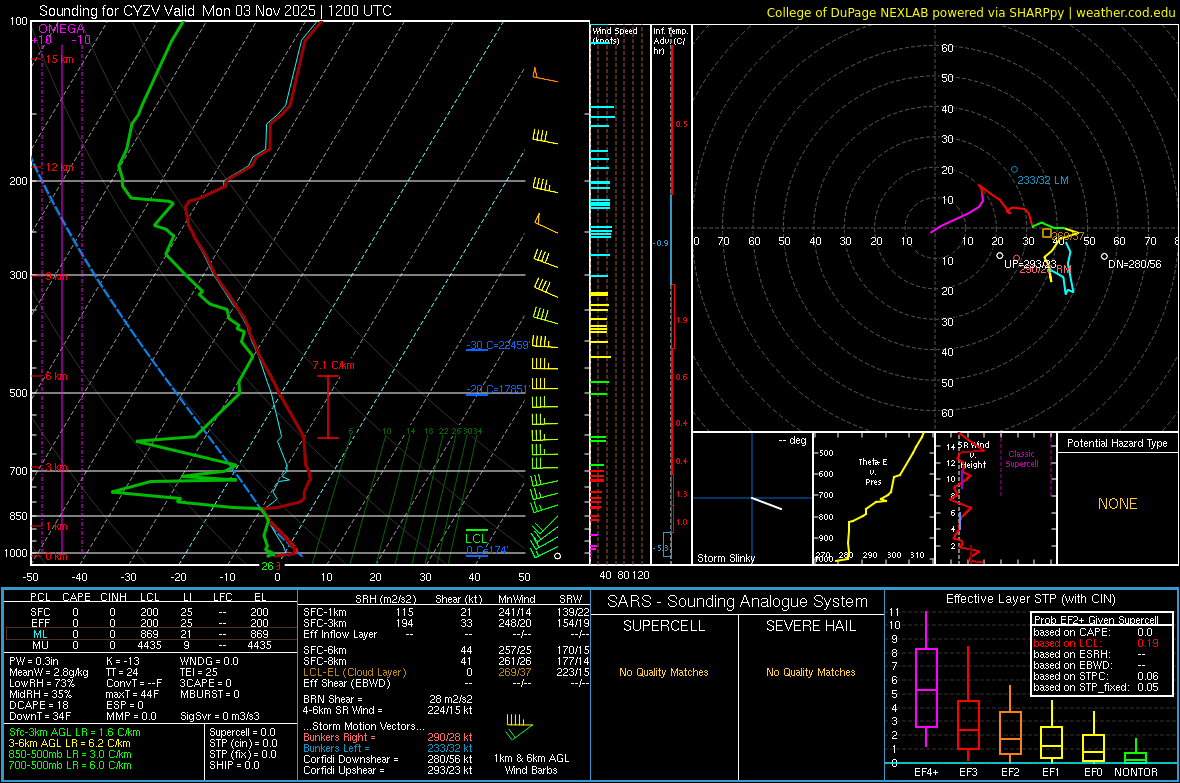
Task: Click the '15 km' height marker
Action: [59, 59]
